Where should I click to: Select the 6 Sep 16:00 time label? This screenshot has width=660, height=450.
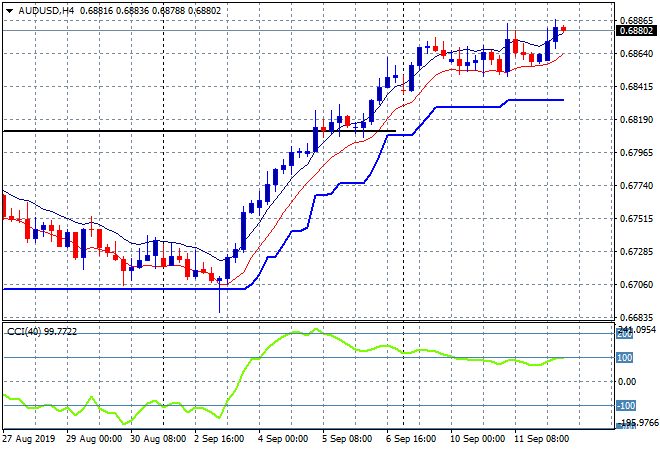click(x=411, y=439)
